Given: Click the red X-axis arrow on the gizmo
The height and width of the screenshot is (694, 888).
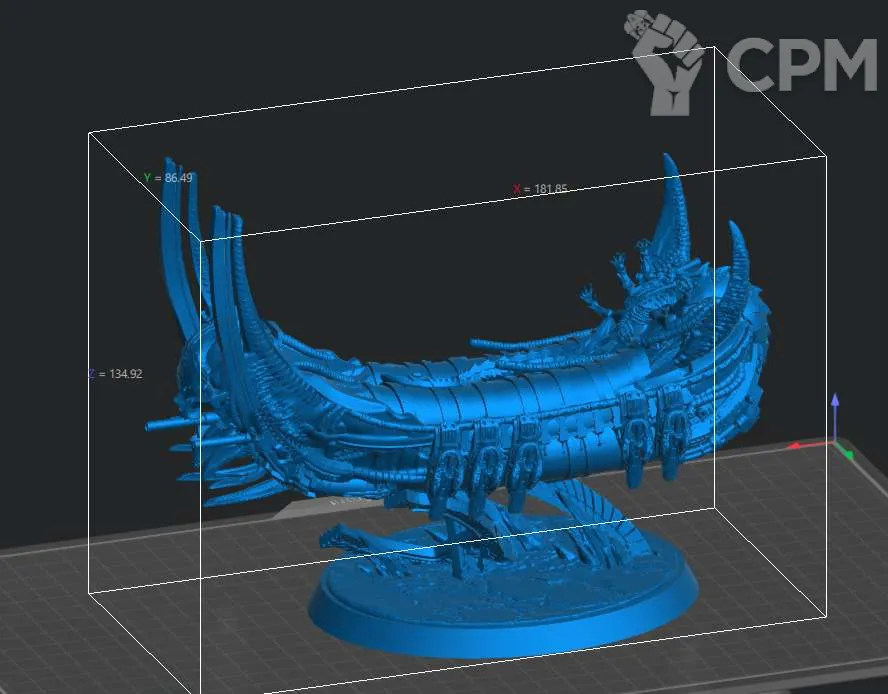Looking at the screenshot, I should click(797, 446).
